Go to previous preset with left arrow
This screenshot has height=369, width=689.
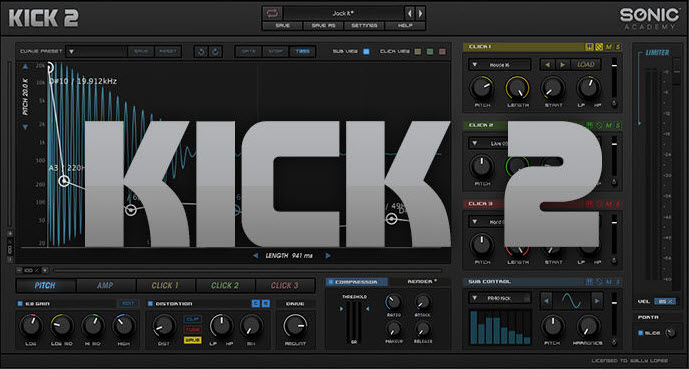[410, 14]
